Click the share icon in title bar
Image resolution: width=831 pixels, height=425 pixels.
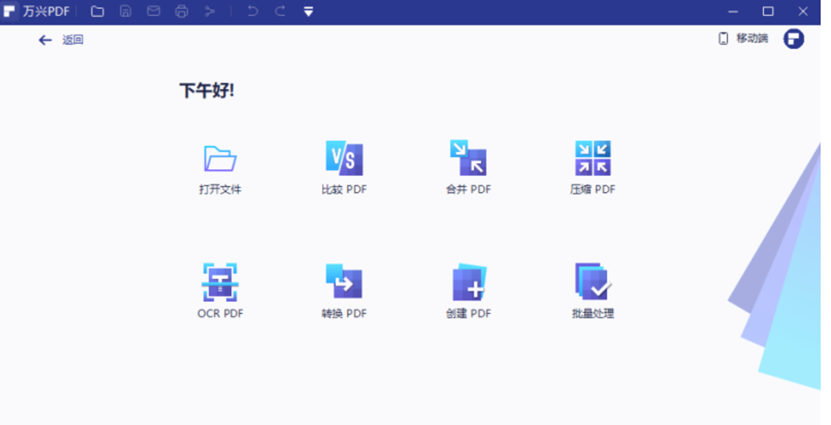(210, 11)
